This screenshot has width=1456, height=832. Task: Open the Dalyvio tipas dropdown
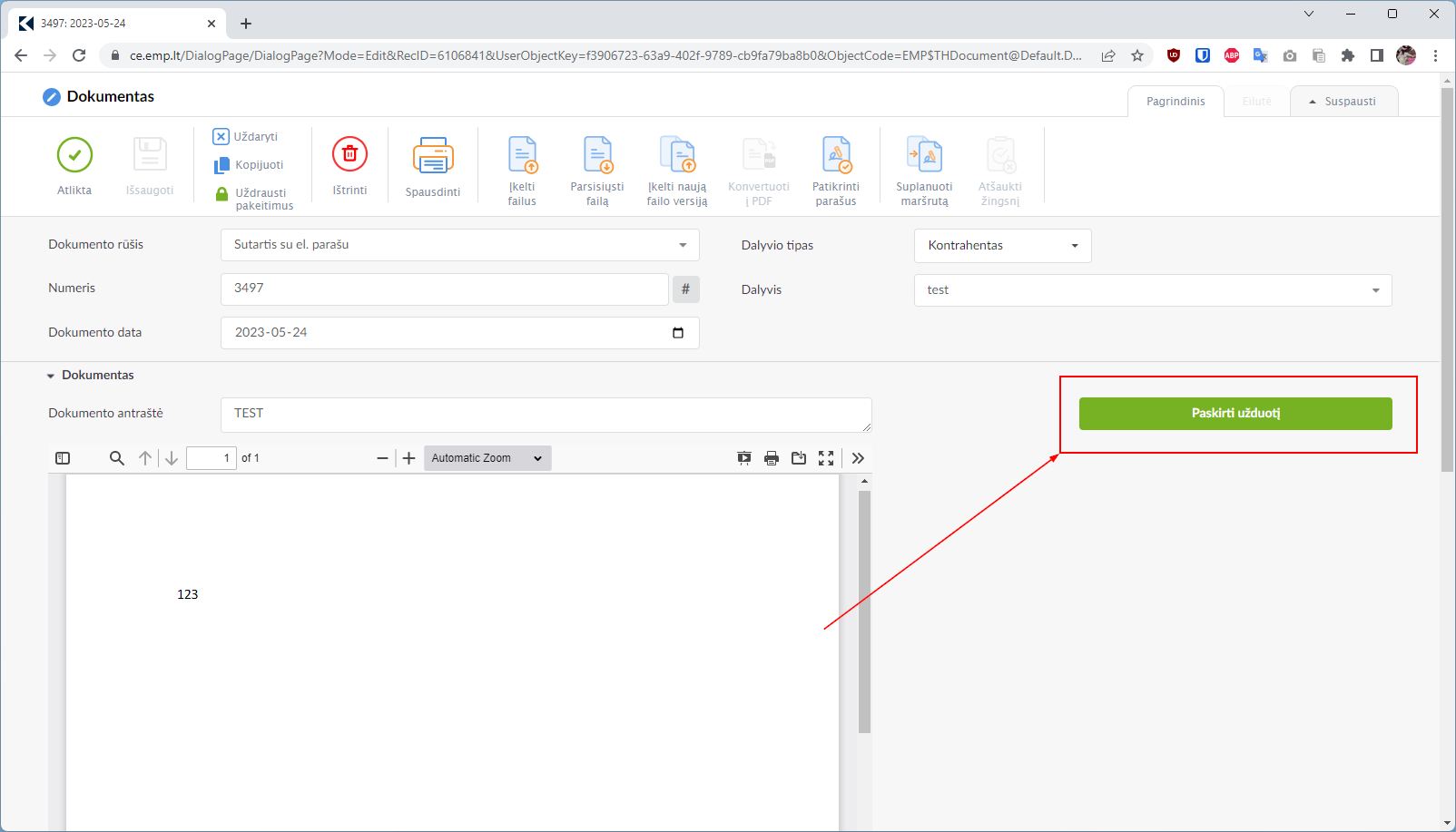tap(1002, 246)
